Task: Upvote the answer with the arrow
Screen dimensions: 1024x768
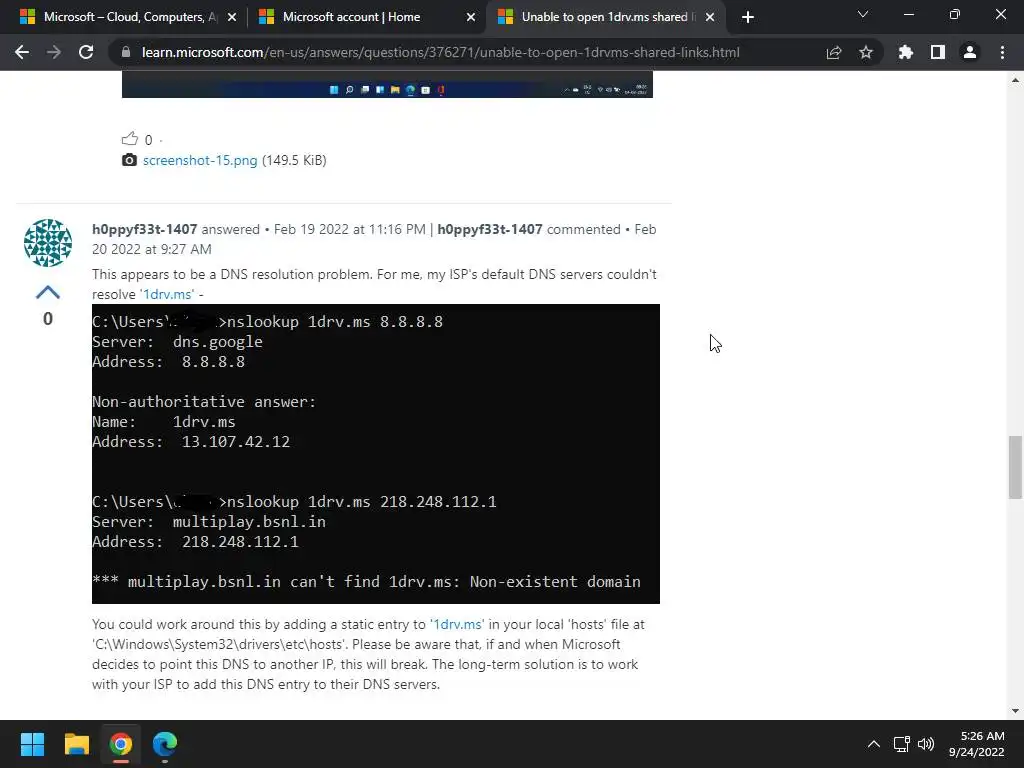Action: pyautogui.click(x=48, y=292)
